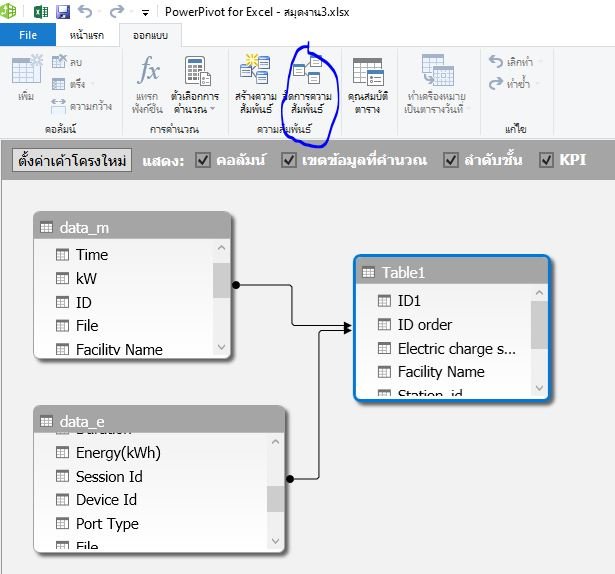Screen dimensions: 615x574
Task: Select Facility Name field in Table1
Action: 440,372
